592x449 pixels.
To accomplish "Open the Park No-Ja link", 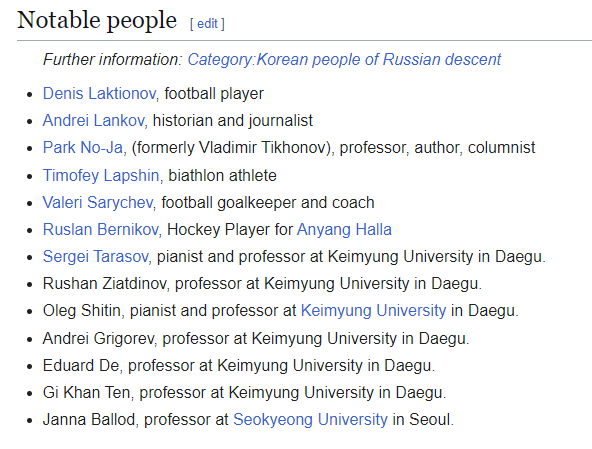I will pyautogui.click(x=83, y=147).
